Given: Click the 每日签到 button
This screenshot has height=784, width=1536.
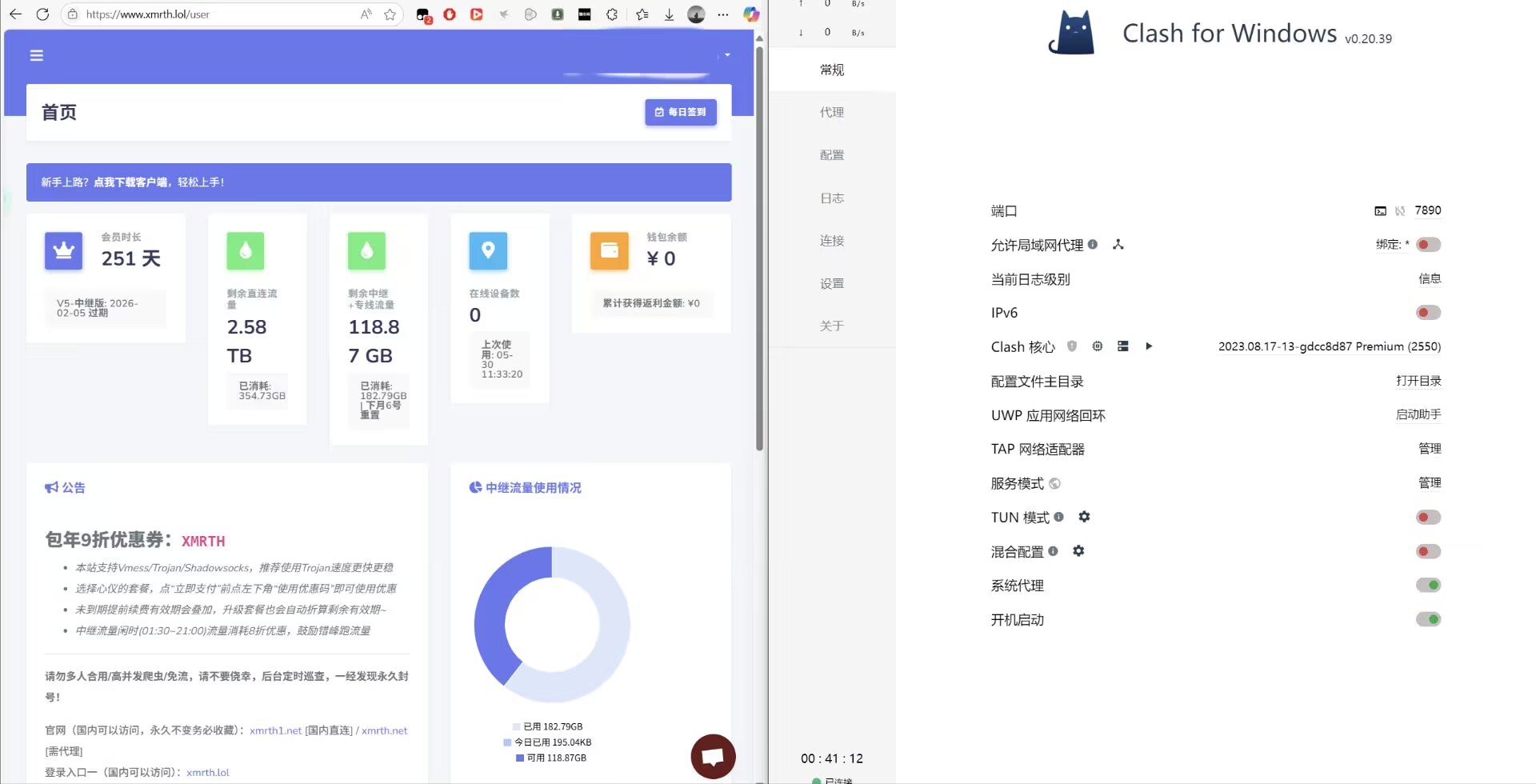Looking at the screenshot, I should click(681, 112).
